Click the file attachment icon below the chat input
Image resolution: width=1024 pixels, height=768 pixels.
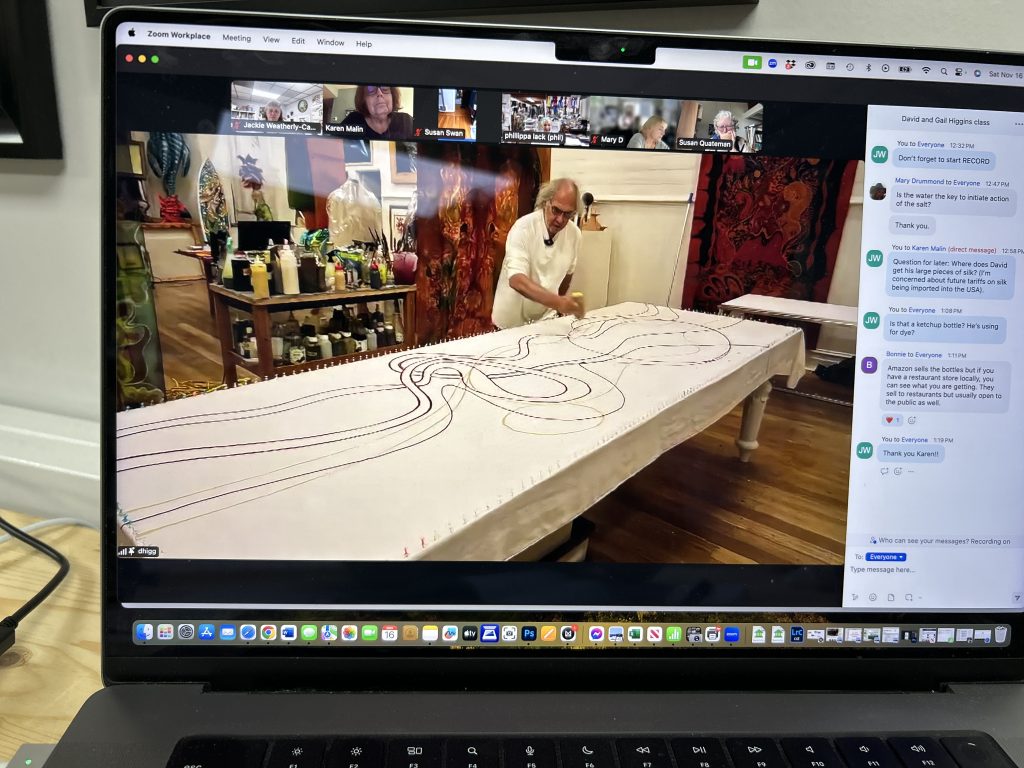(x=891, y=597)
